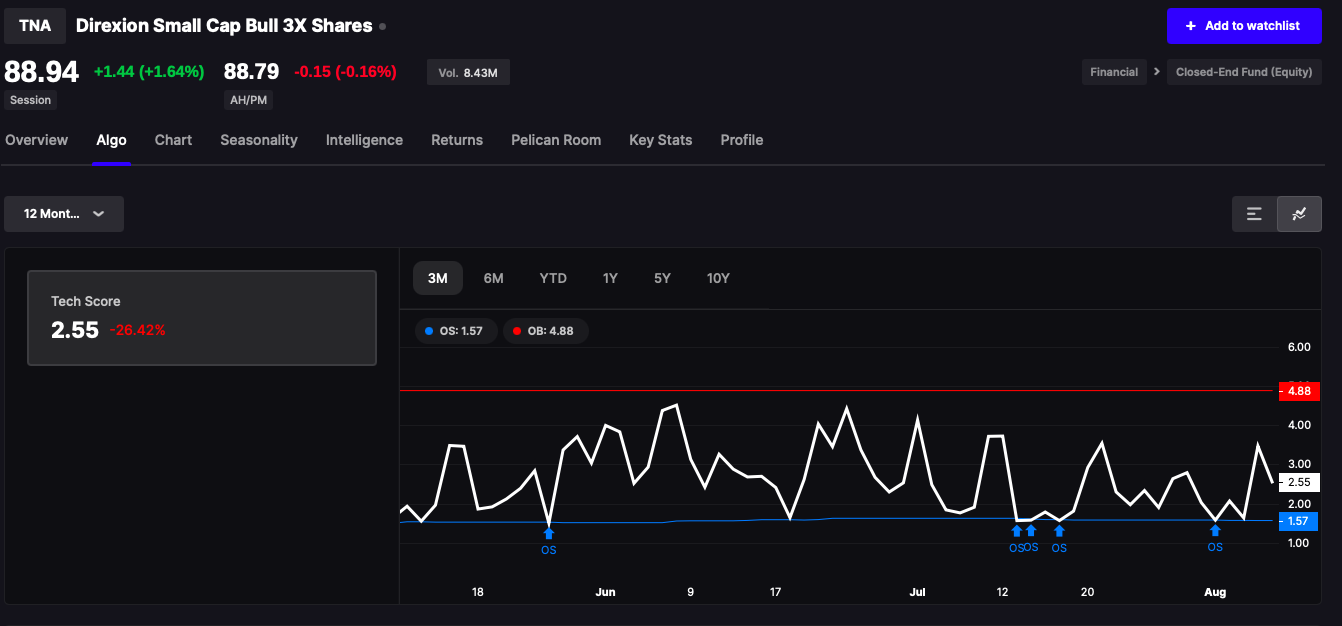Click the +1.44 (+1.64%) session change
Screen dimensions: 1342x626
click(149, 72)
